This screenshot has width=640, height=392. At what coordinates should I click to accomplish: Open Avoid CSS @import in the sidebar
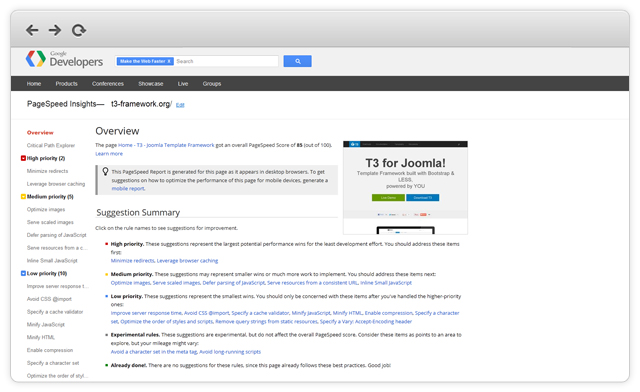click(x=49, y=299)
